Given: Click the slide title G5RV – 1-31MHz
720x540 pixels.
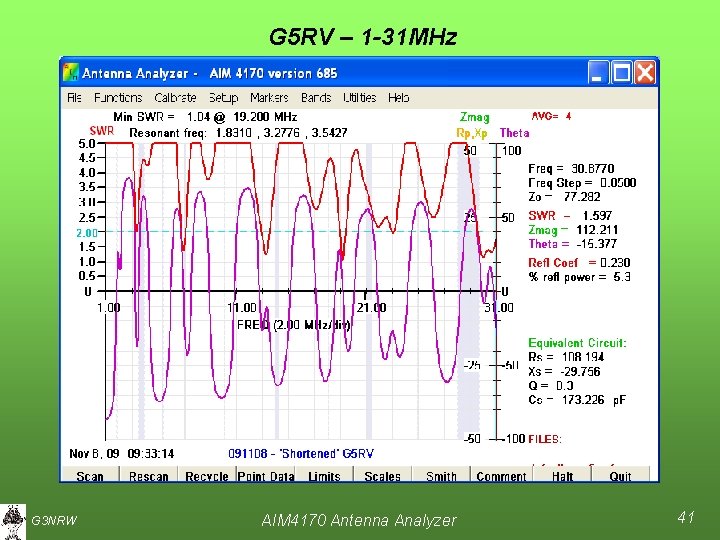Looking at the screenshot, I should (x=363, y=37).
